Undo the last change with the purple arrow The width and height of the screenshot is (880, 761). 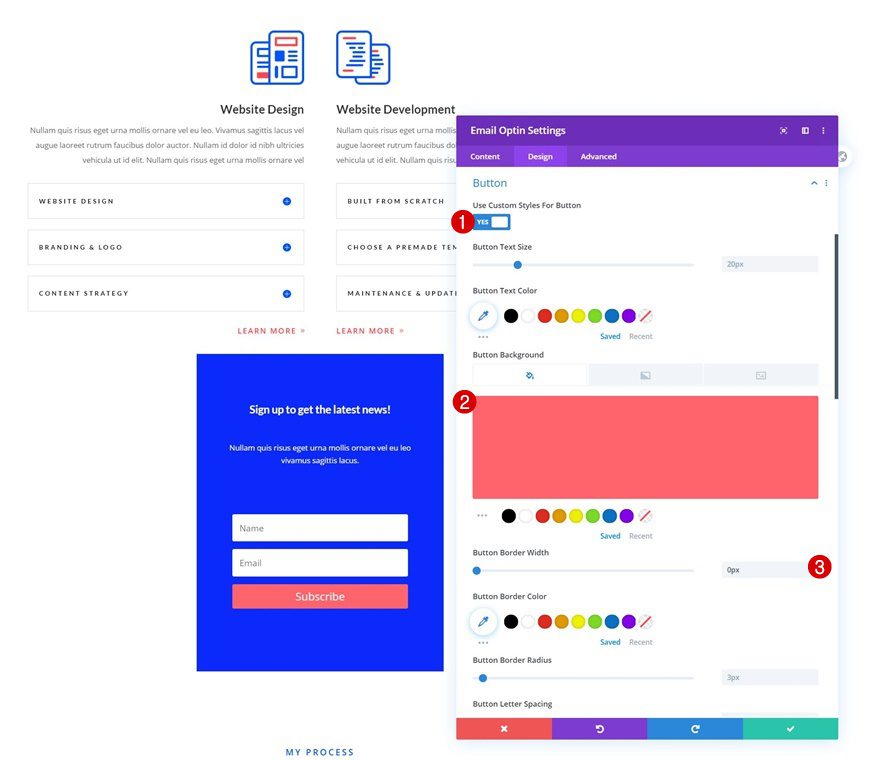click(599, 728)
